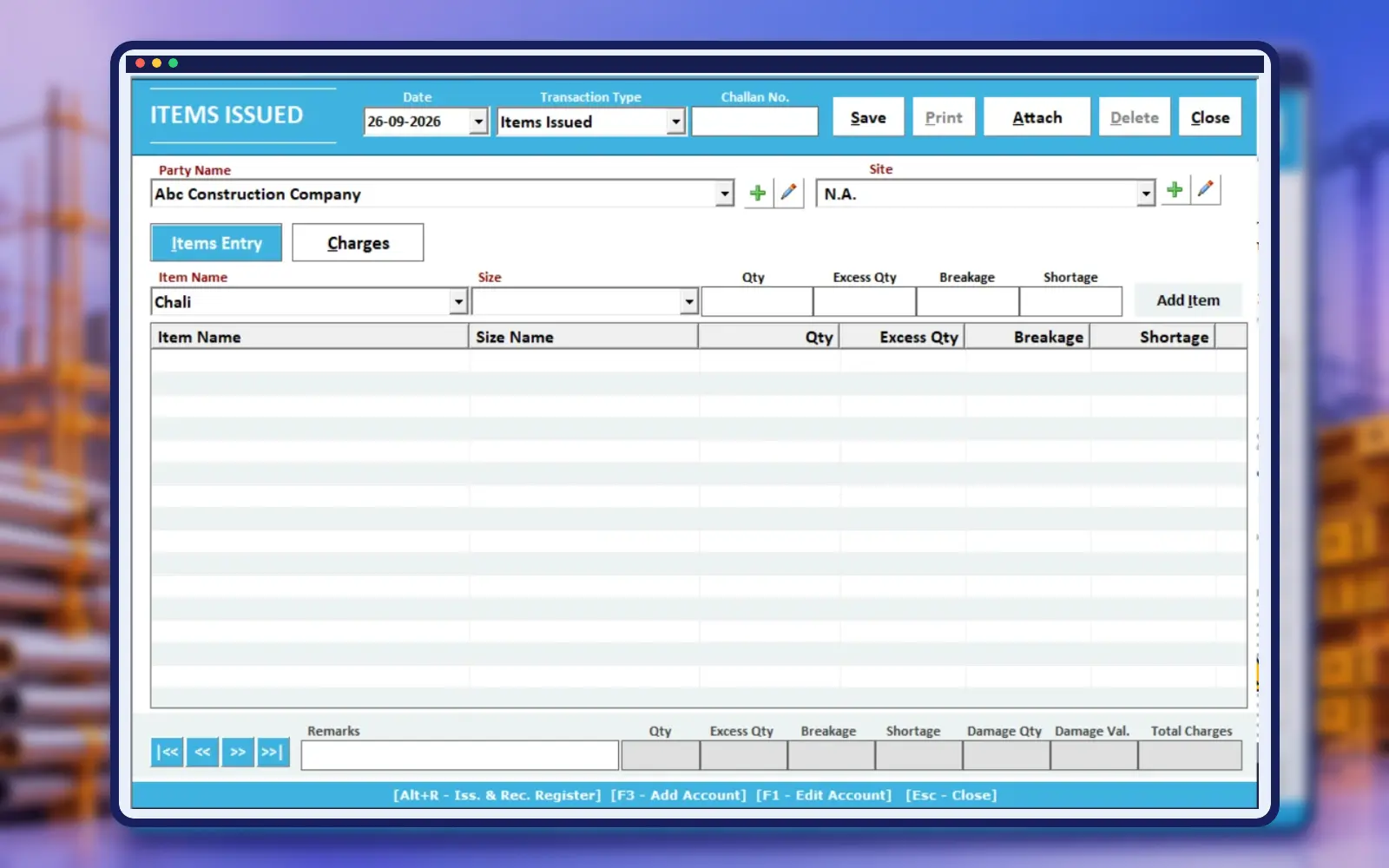
Task: Click the Size Name column header
Action: tap(583, 337)
